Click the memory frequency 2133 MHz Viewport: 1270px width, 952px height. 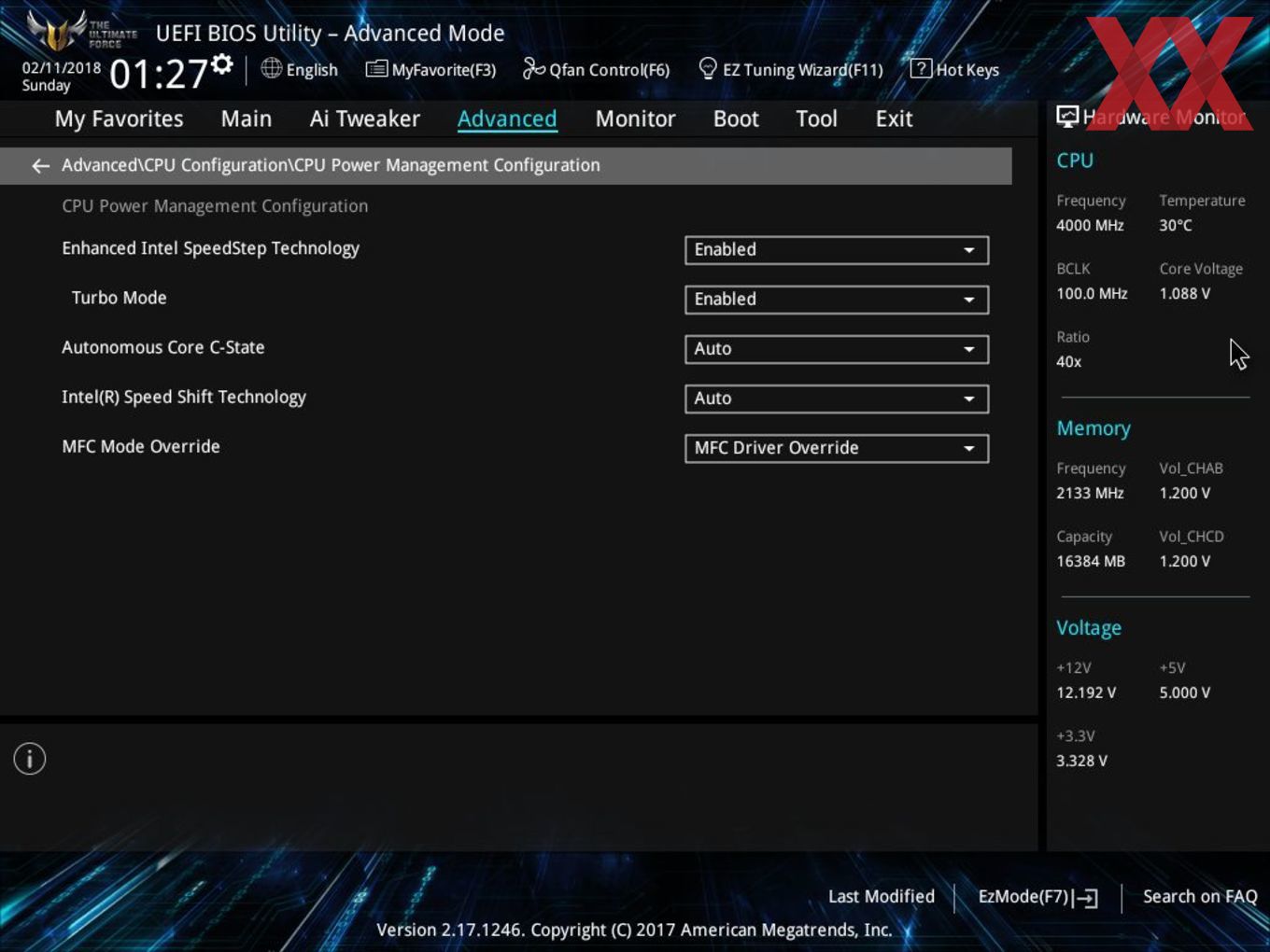[1090, 493]
